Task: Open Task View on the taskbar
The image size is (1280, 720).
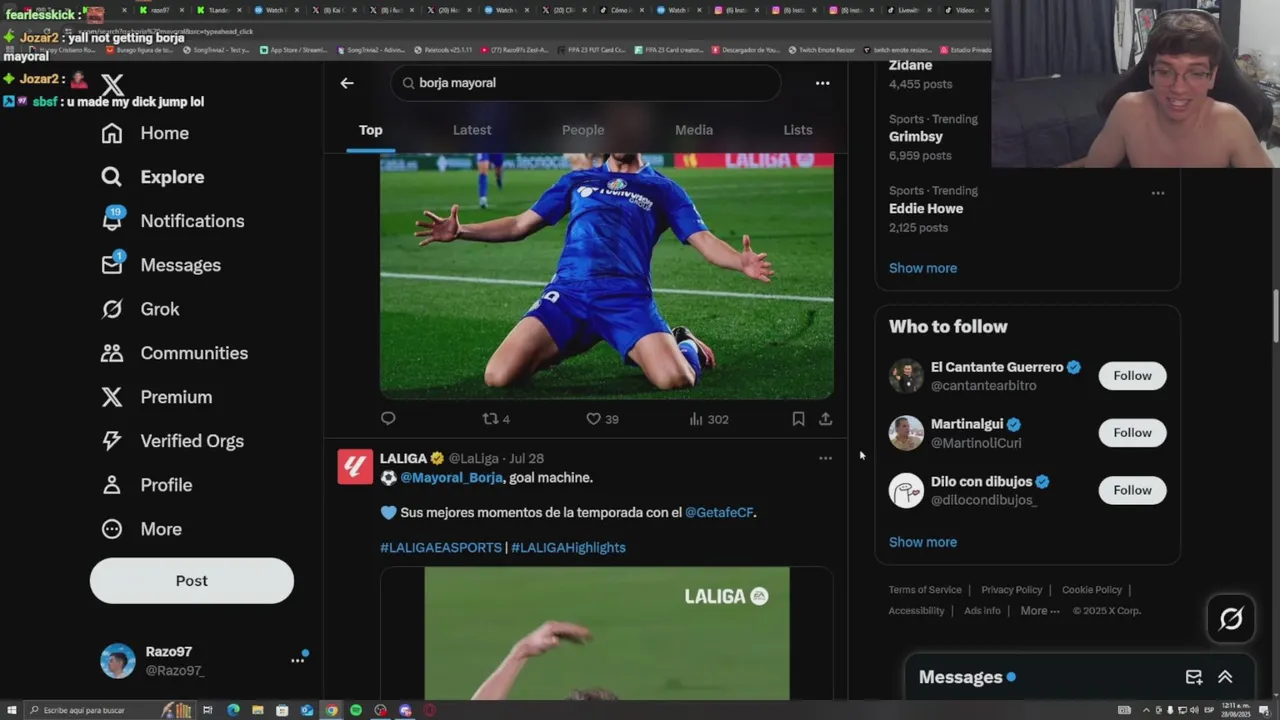Action: click(x=208, y=710)
